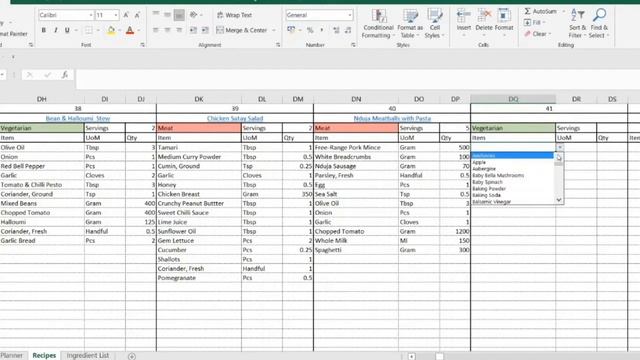Switch to the Ingredient List sheet tab
Viewport: 640px width, 360px height.
click(x=88, y=356)
